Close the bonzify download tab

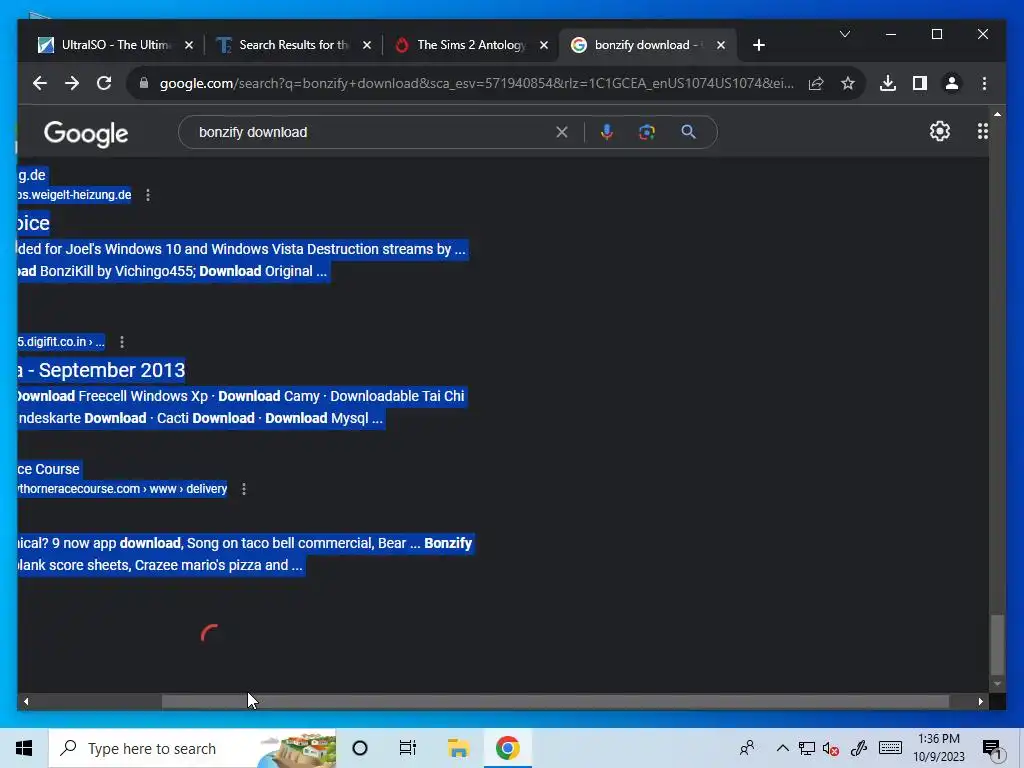721,45
